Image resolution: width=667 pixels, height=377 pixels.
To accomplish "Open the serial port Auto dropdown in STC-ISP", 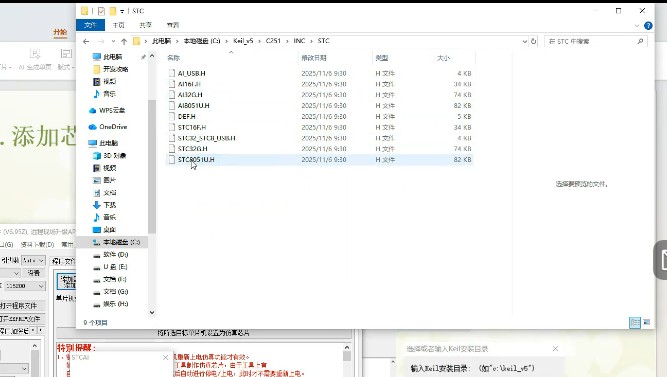I will 41,260.
